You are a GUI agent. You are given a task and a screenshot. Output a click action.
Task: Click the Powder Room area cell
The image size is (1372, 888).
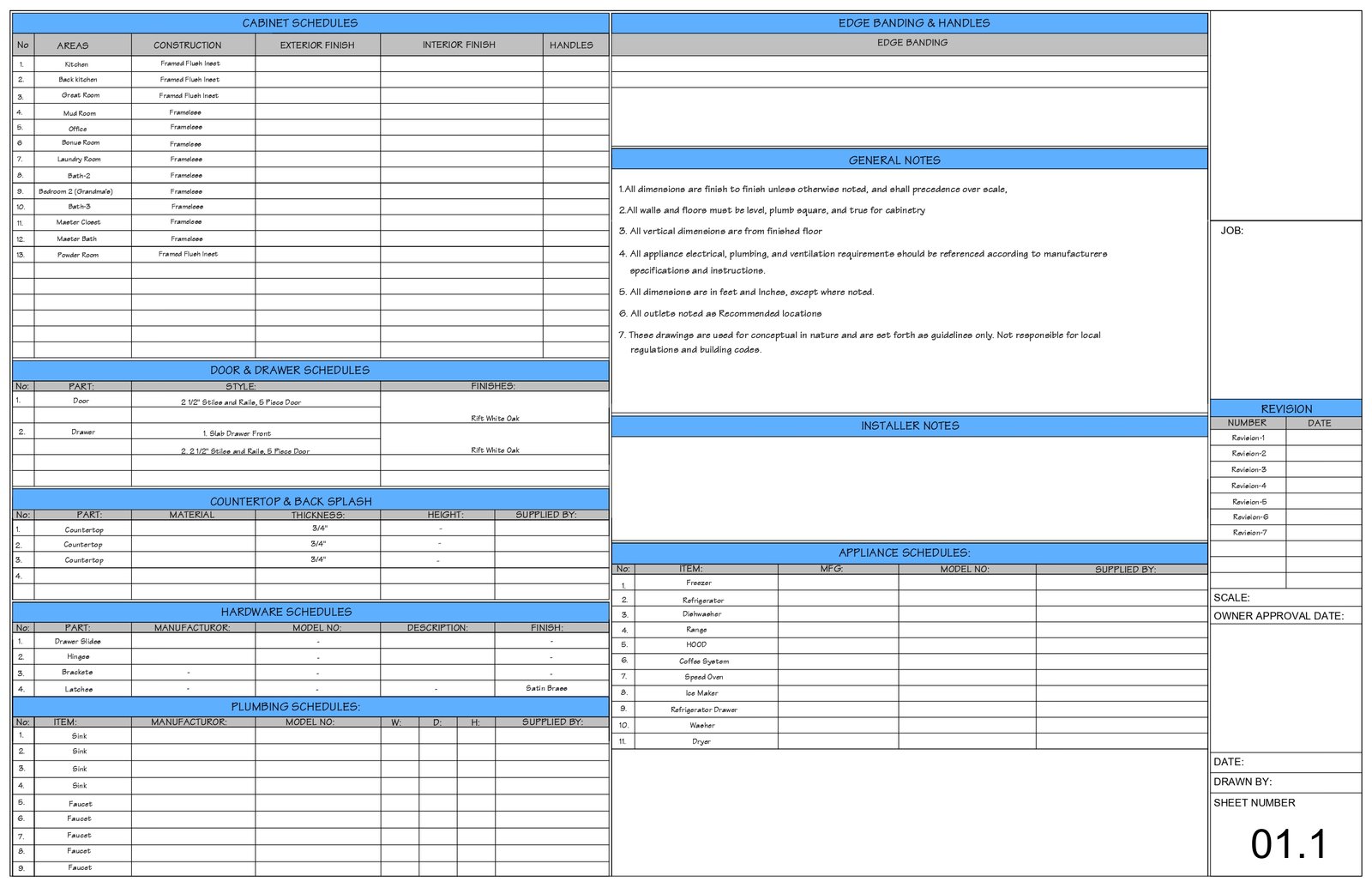pyautogui.click(x=78, y=255)
